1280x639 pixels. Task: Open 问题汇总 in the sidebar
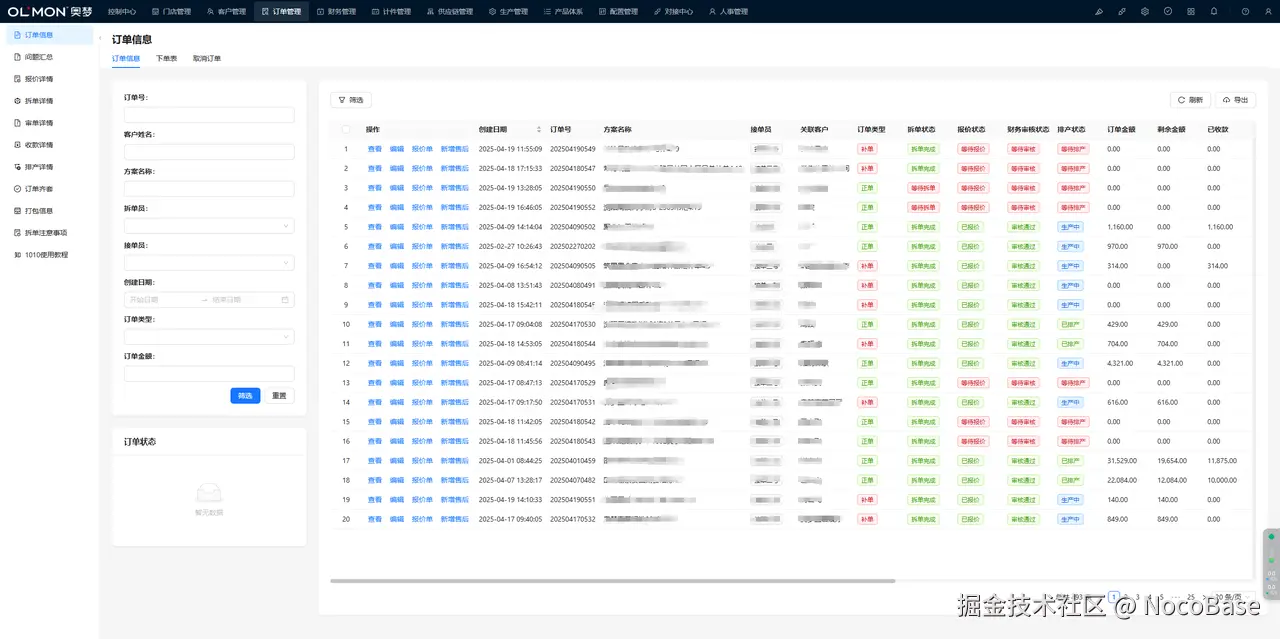pyautogui.click(x=49, y=57)
